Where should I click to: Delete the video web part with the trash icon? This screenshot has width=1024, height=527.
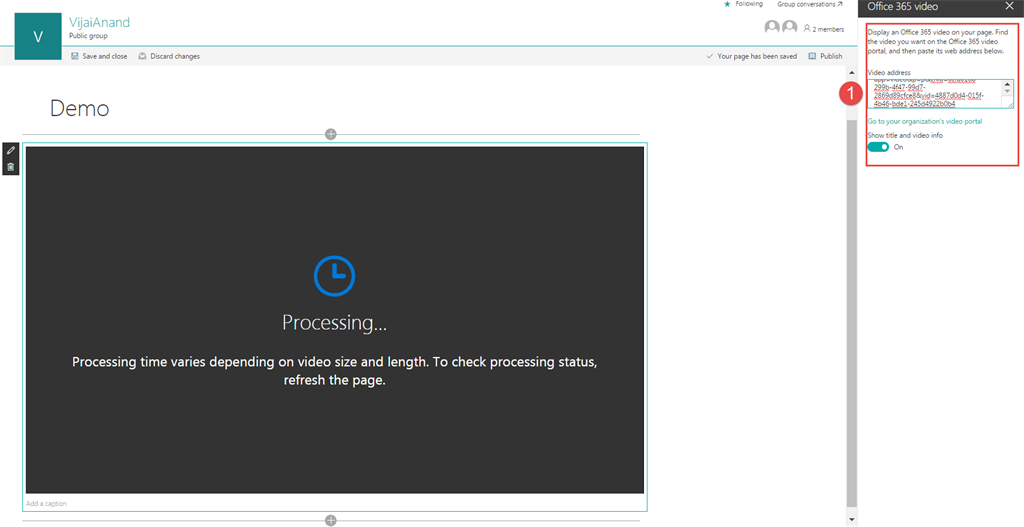(10, 167)
